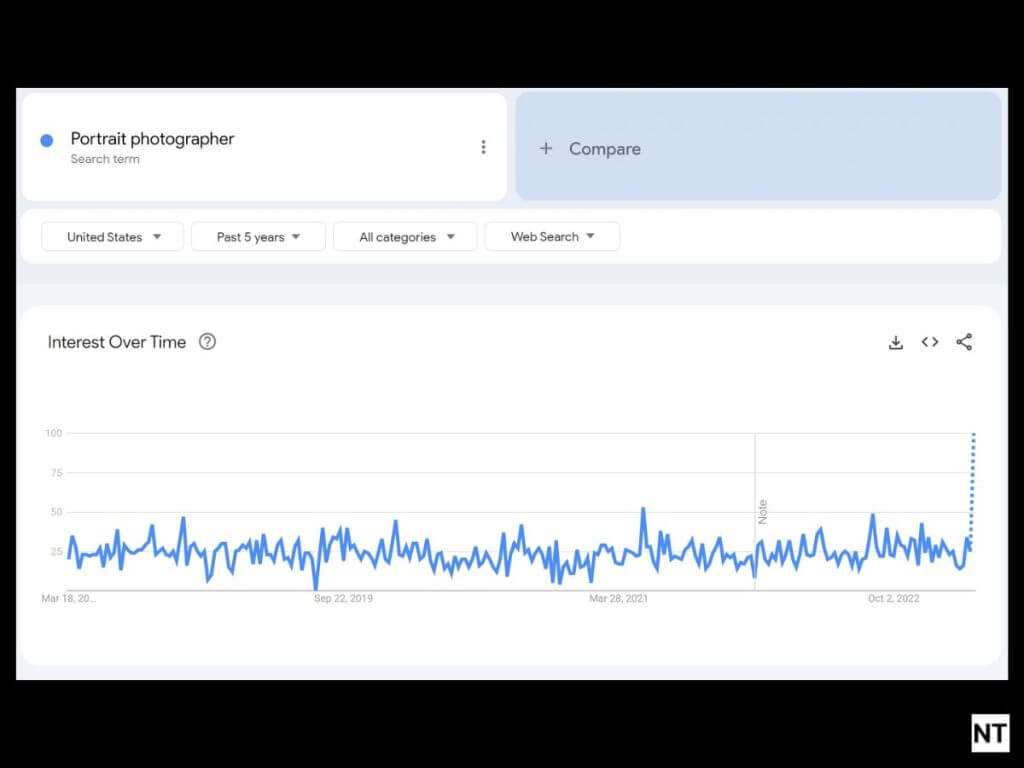The image size is (1024, 768).
Task: Expand the United States region dropdown
Action: (112, 237)
